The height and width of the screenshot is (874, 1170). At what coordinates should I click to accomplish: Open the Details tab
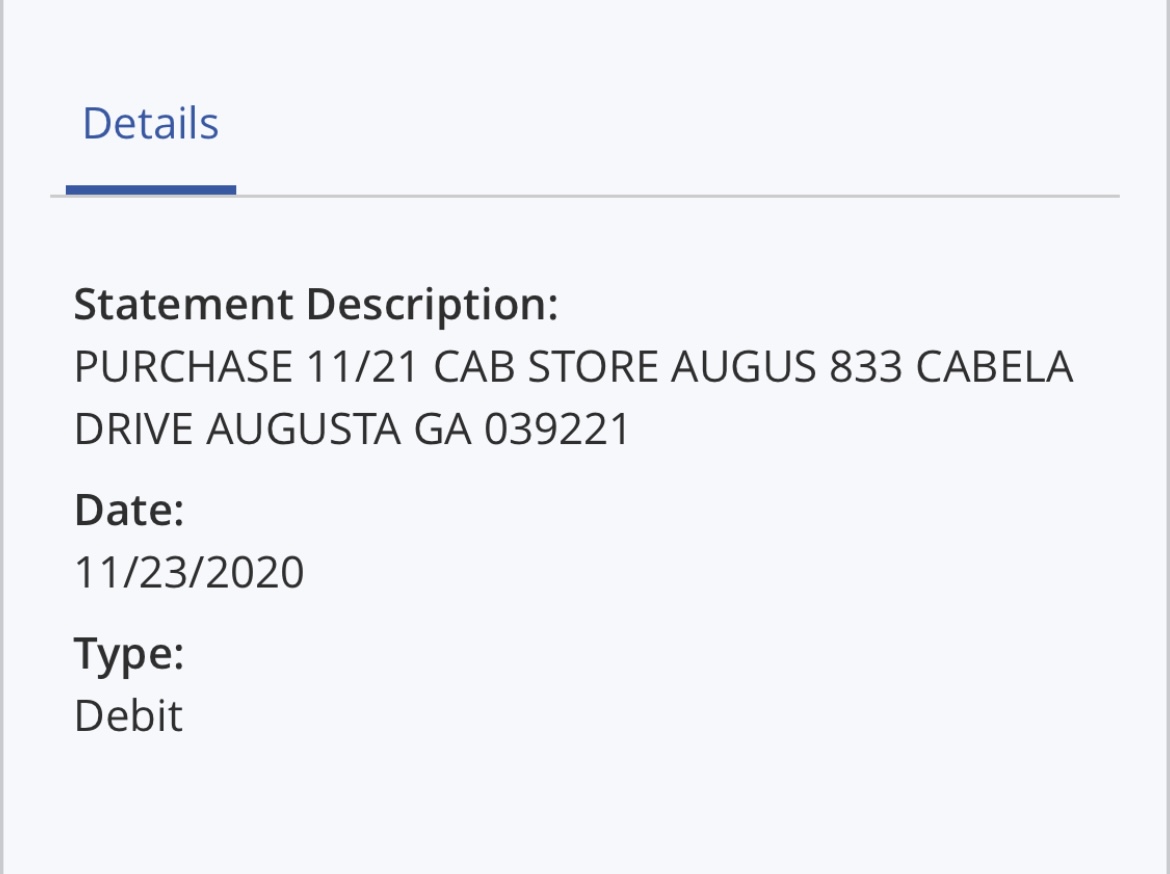point(151,123)
